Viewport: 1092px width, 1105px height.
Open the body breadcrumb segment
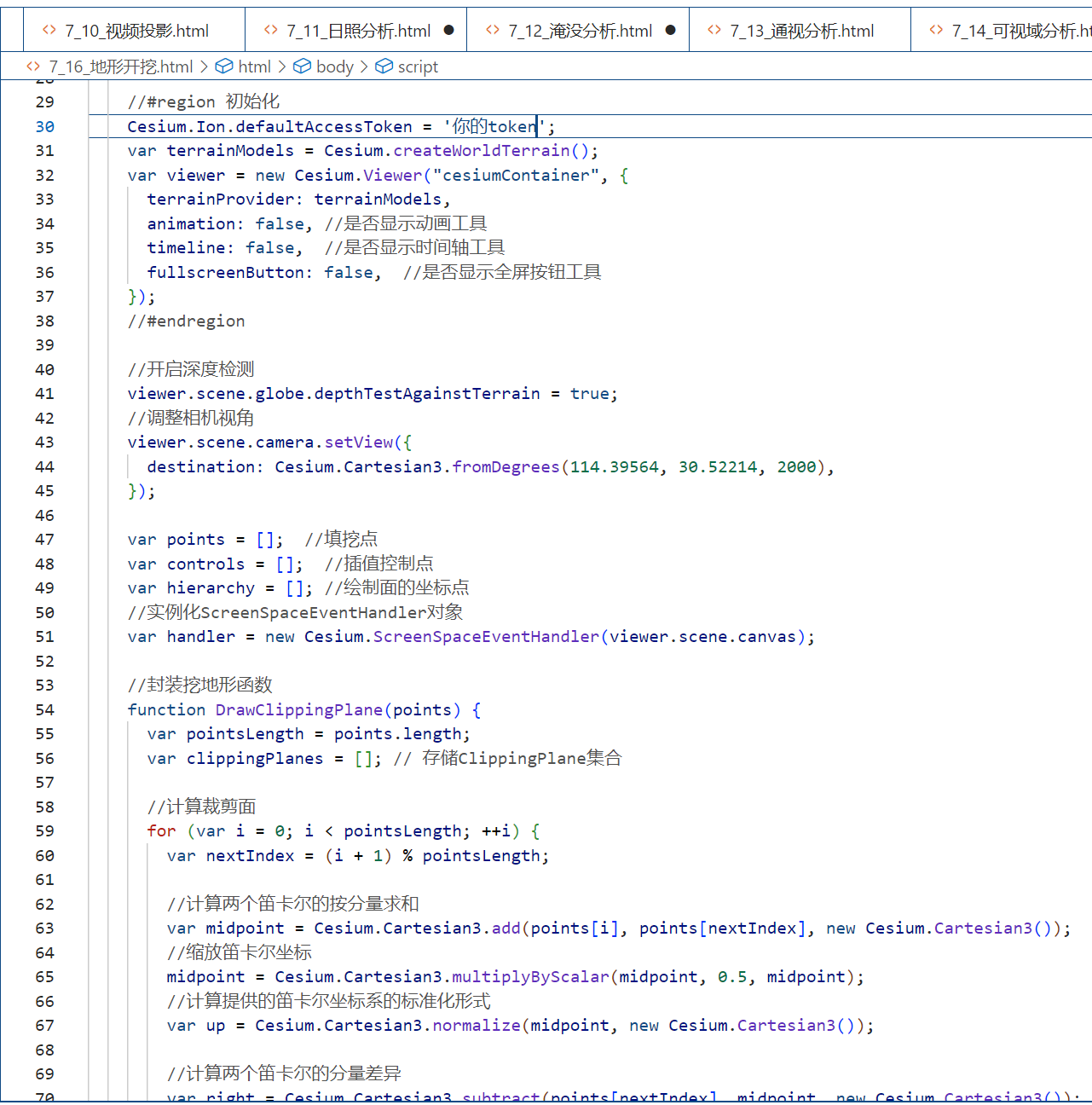pos(334,67)
